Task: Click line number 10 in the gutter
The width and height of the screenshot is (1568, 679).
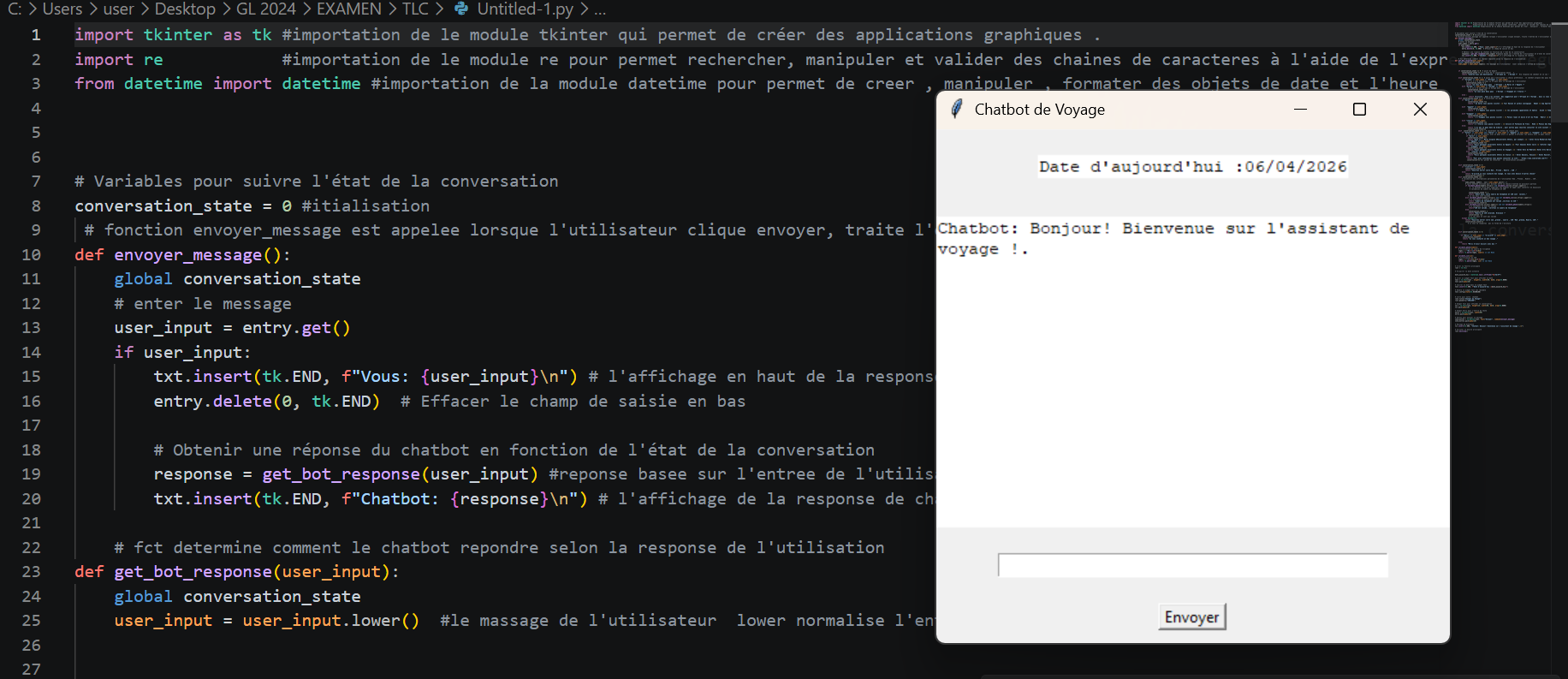Action: pos(32,255)
